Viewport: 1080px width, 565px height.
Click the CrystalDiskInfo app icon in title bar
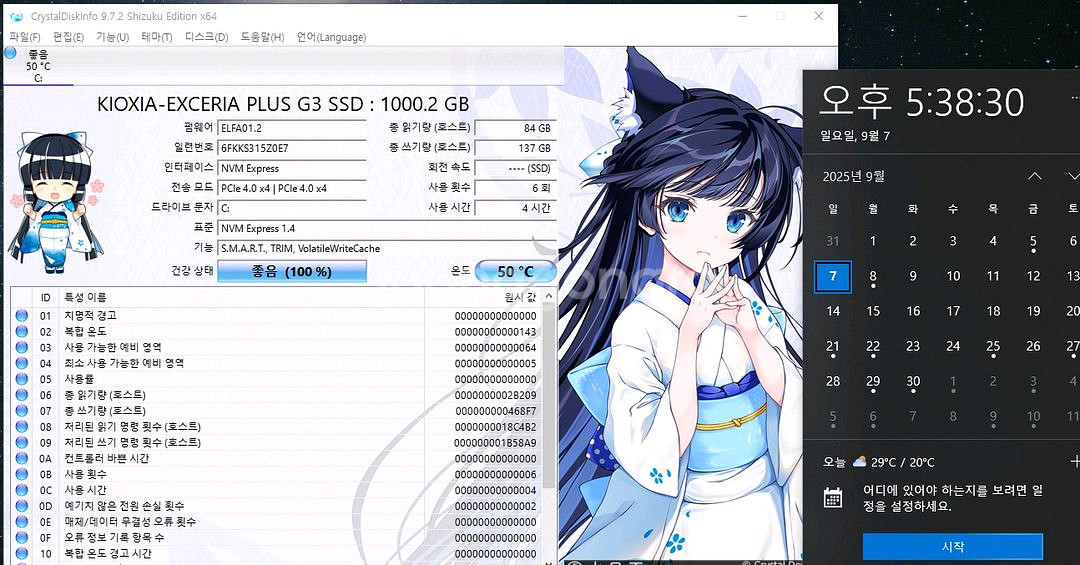click(17, 17)
